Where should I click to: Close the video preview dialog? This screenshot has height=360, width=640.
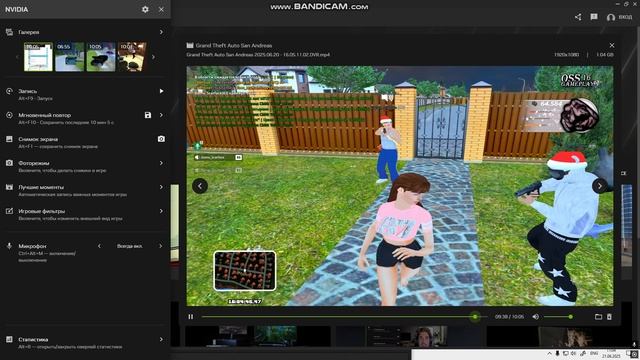pos(612,45)
